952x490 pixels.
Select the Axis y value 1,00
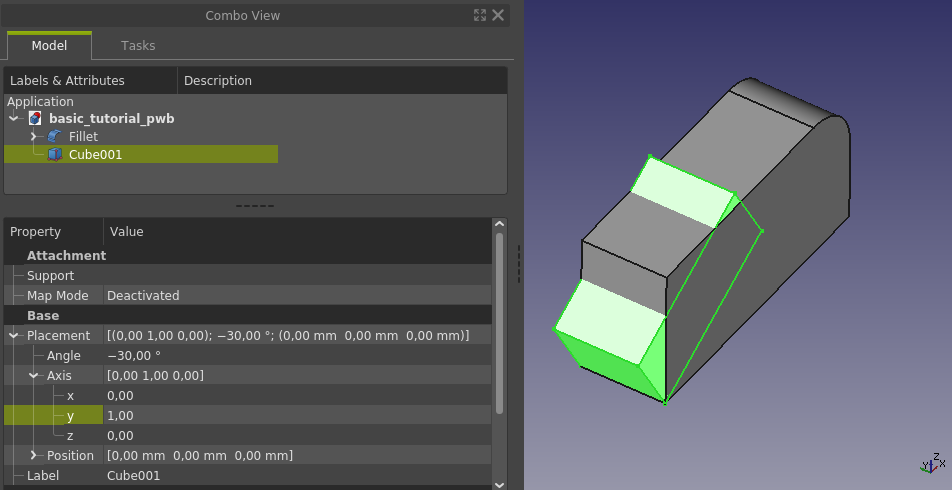pyautogui.click(x=298, y=415)
